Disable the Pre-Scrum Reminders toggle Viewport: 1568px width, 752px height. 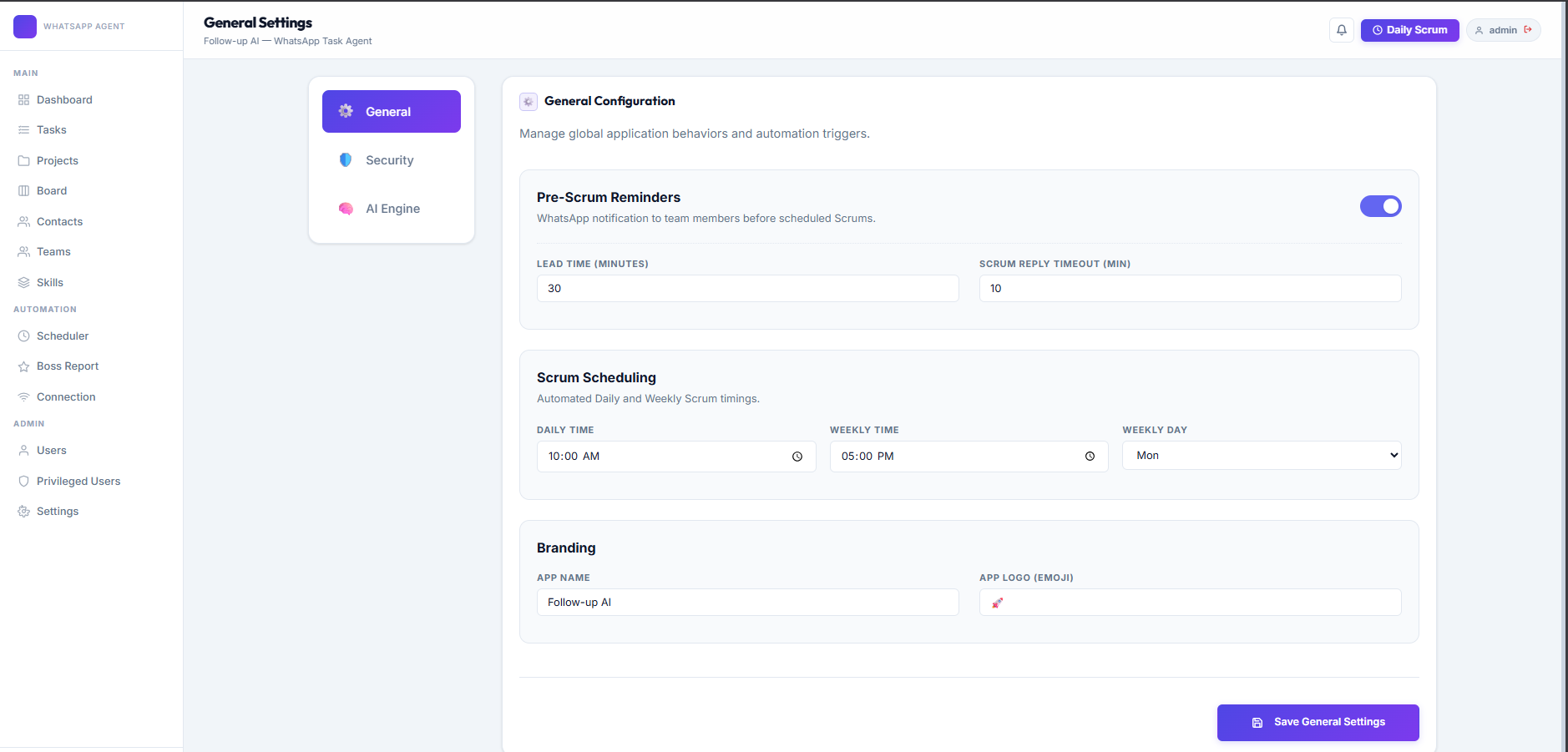[1381, 206]
